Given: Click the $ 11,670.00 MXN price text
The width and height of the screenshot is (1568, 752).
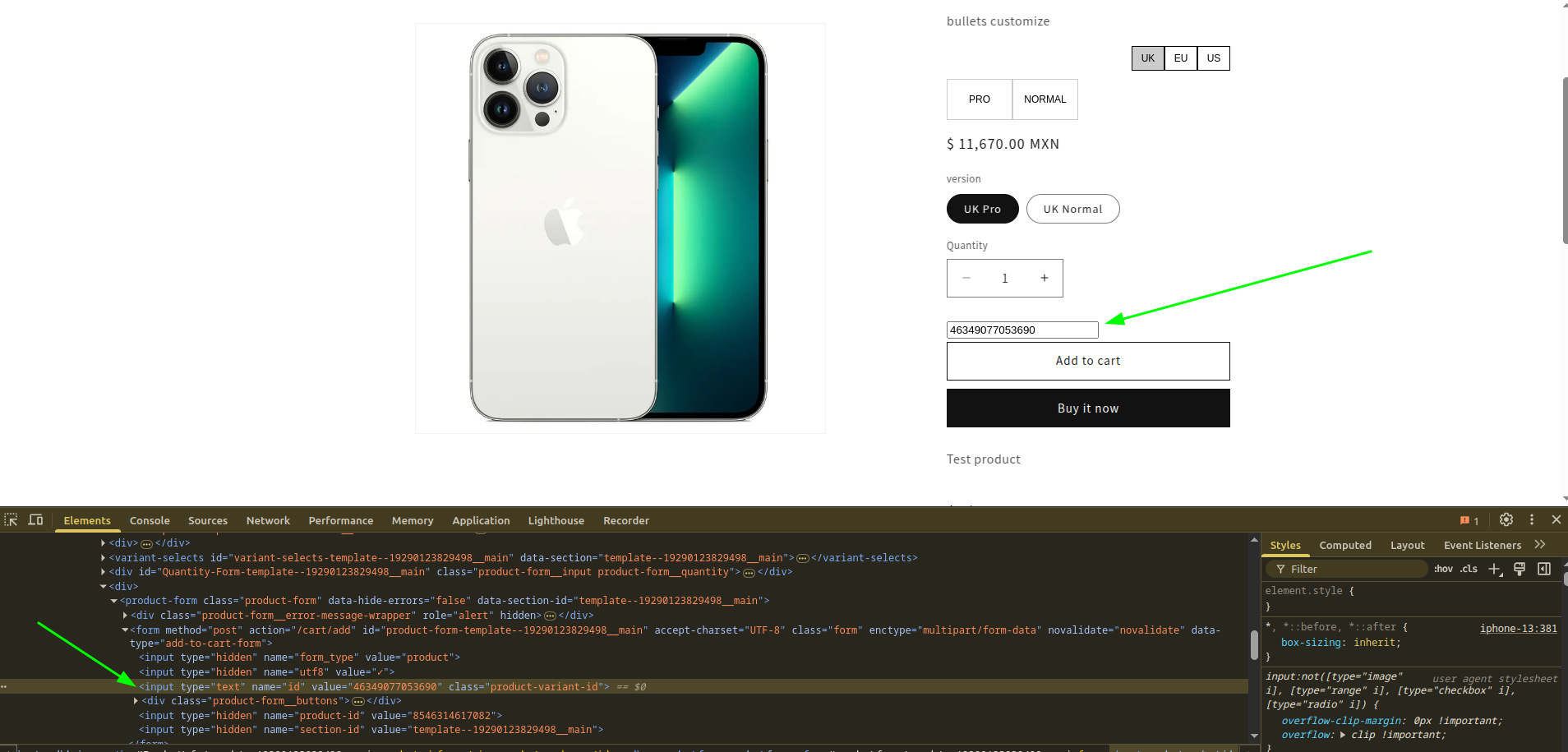Looking at the screenshot, I should (1003, 144).
